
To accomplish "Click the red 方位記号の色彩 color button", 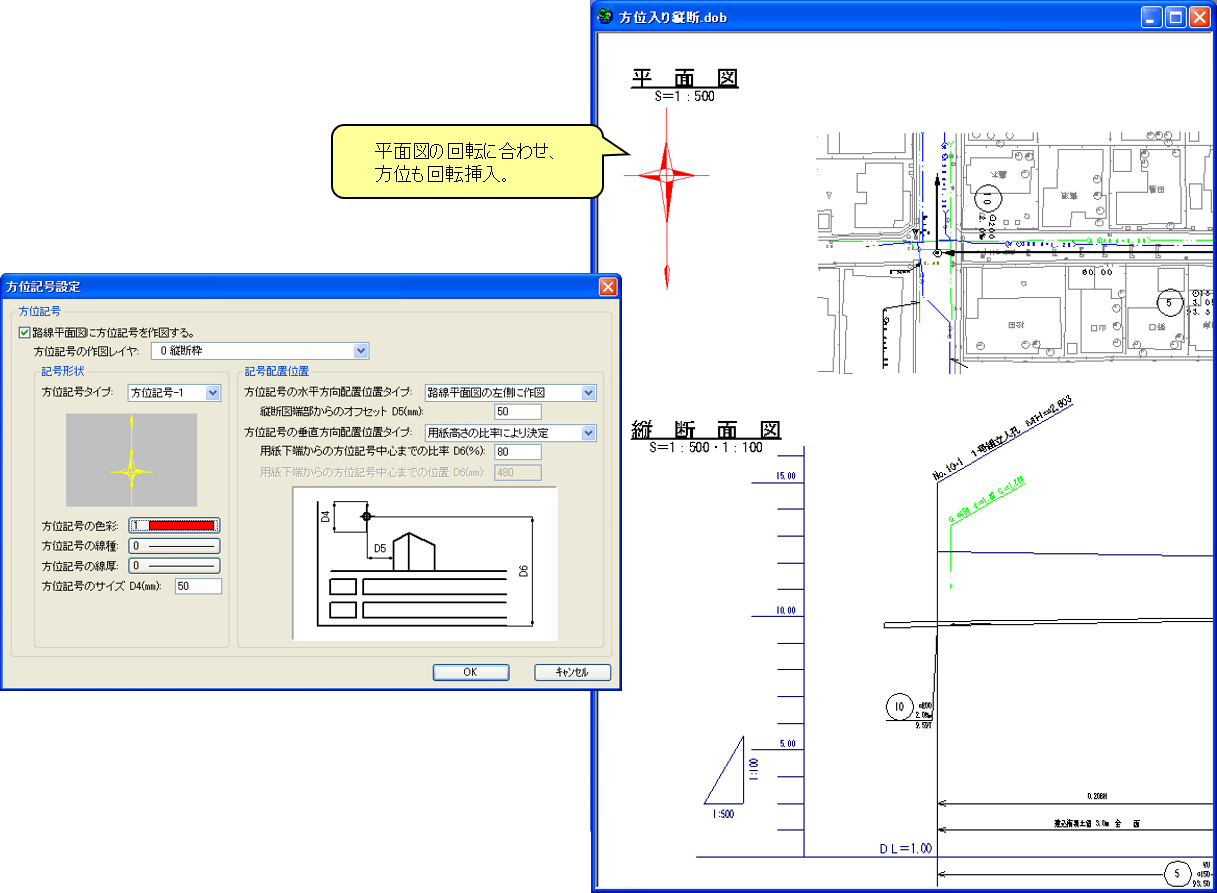I will point(174,526).
